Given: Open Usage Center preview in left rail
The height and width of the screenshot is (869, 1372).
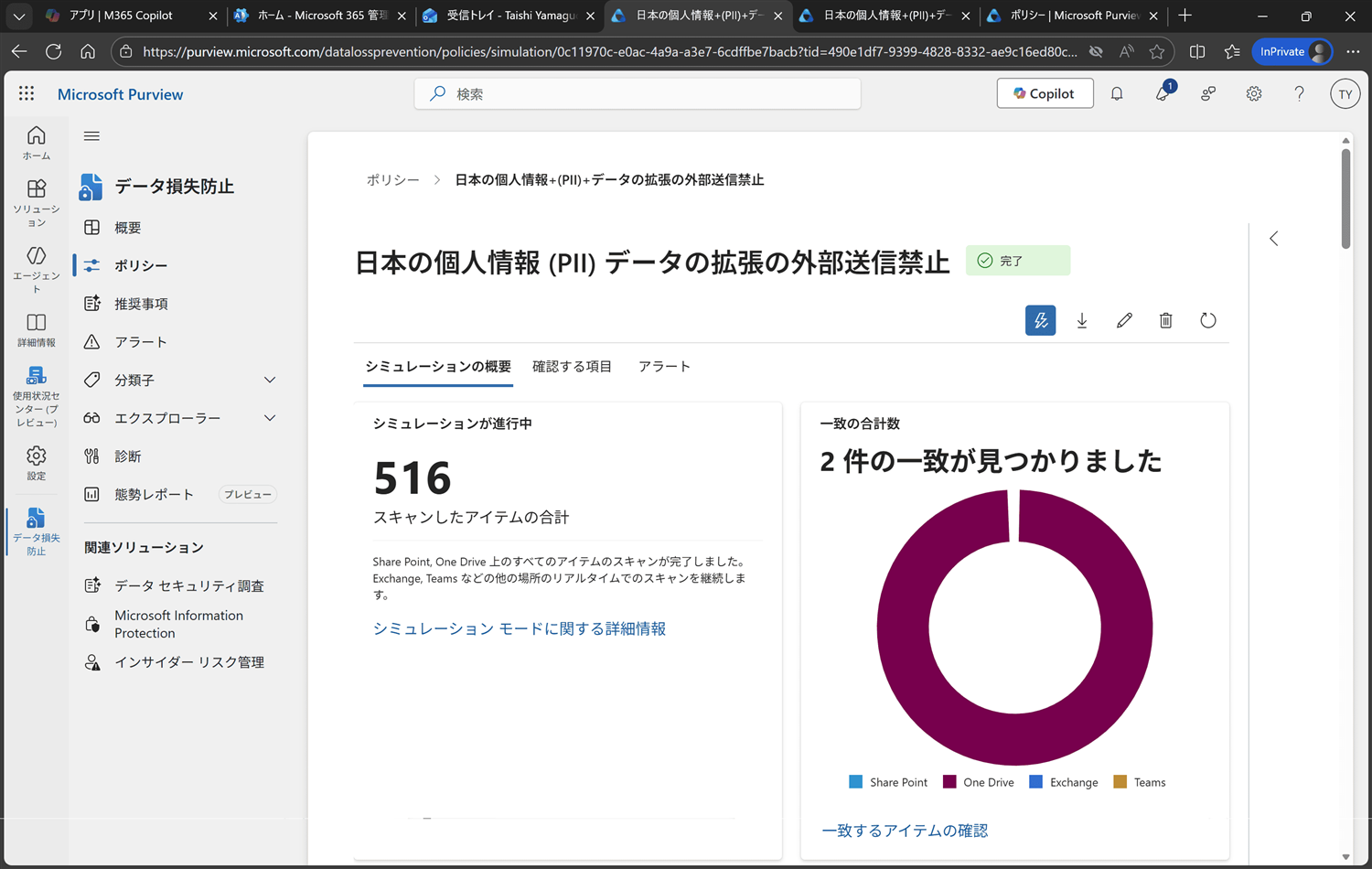Looking at the screenshot, I should click(x=37, y=396).
